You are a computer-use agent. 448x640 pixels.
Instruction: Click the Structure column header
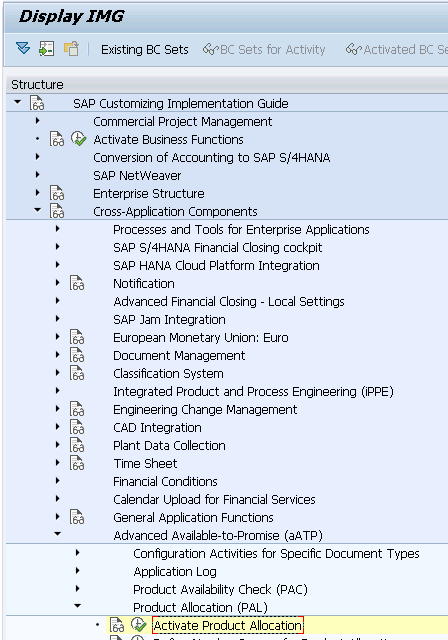227,84
